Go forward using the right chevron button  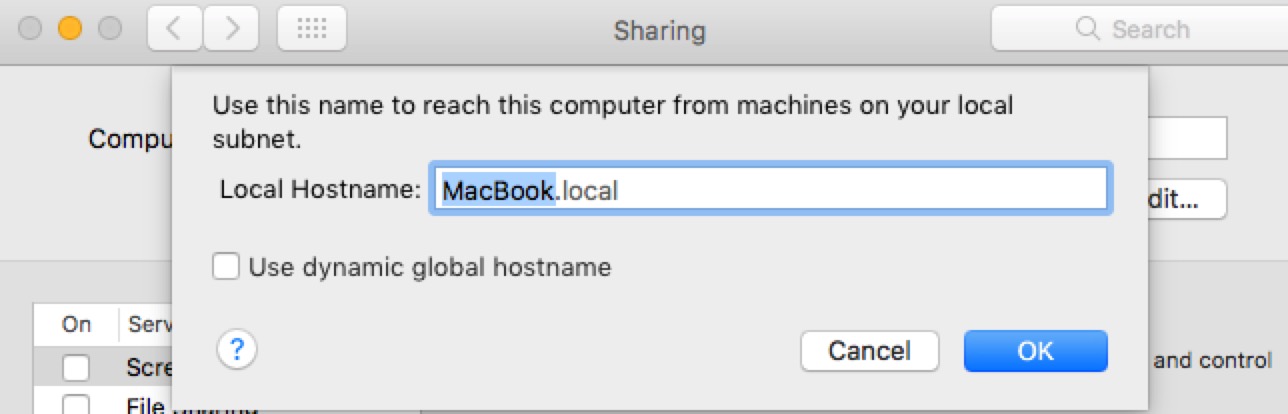[232, 29]
